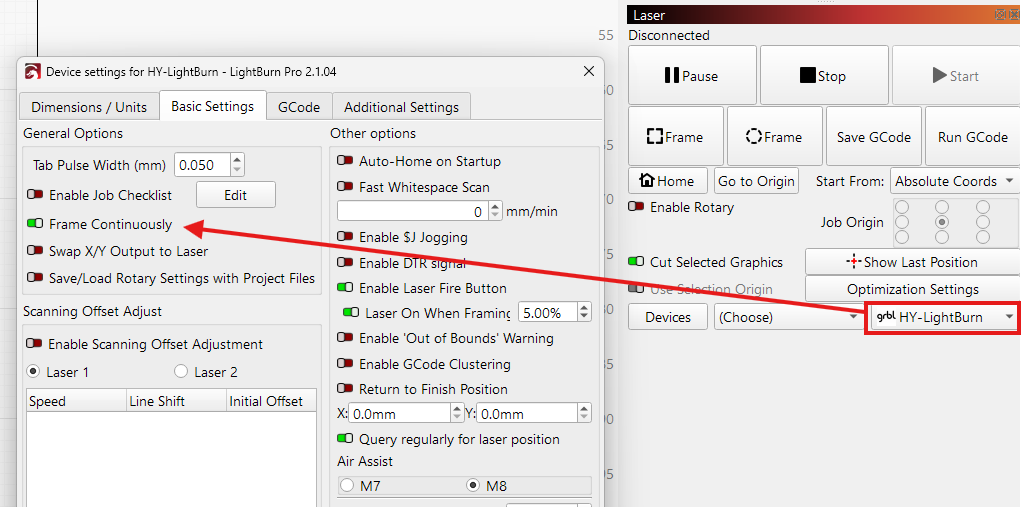Click Show Last Position crosshair button
1022x507 pixels.
click(x=912, y=262)
